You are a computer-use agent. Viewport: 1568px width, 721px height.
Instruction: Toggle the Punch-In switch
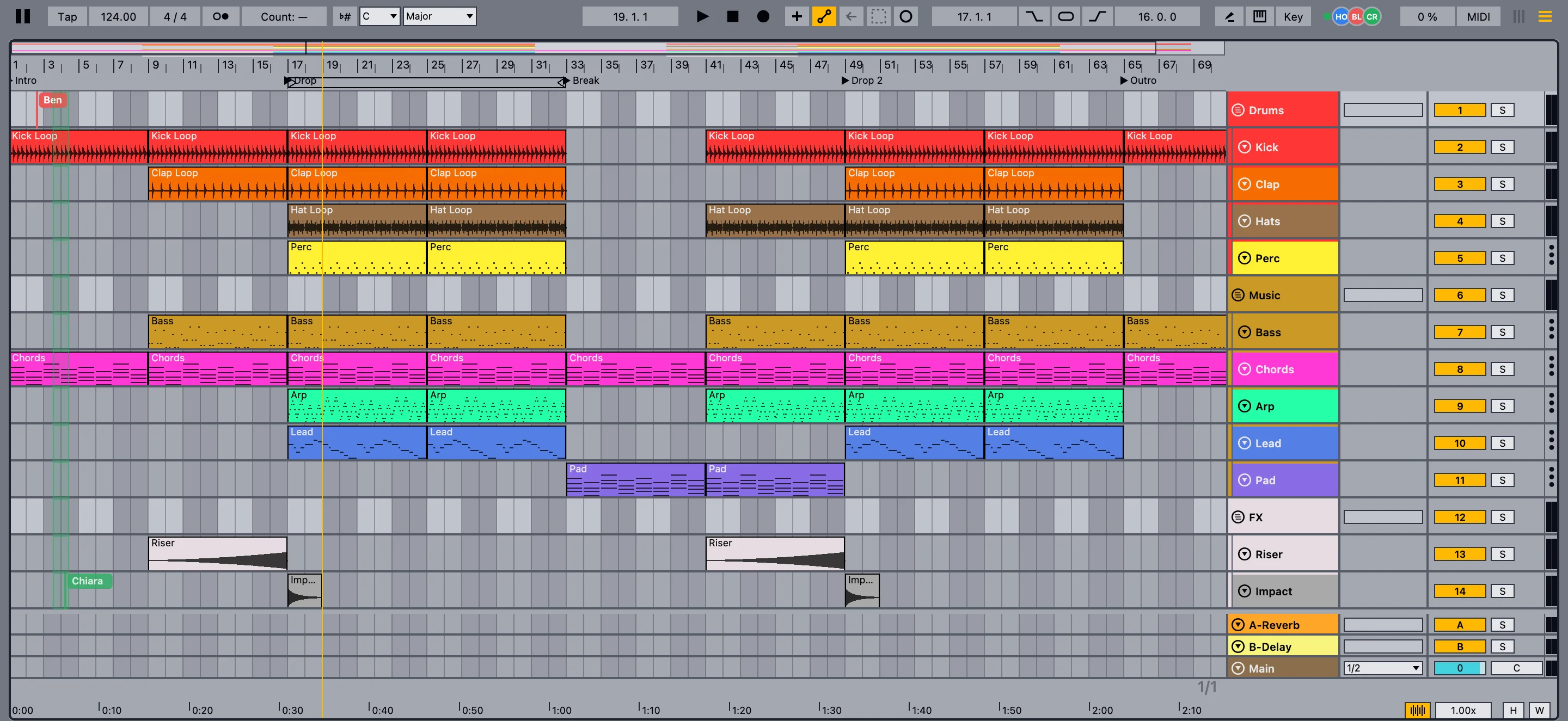coord(1034,16)
